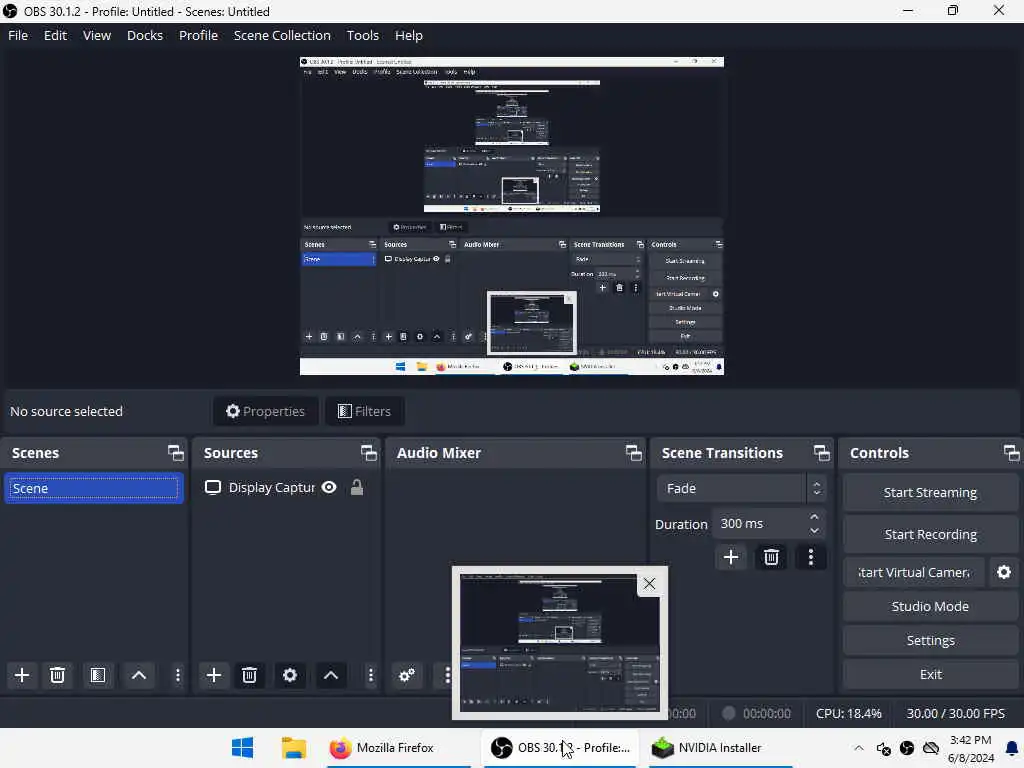Increase transition duration with up arrow
Screen dimensions: 1024x768
point(814,517)
